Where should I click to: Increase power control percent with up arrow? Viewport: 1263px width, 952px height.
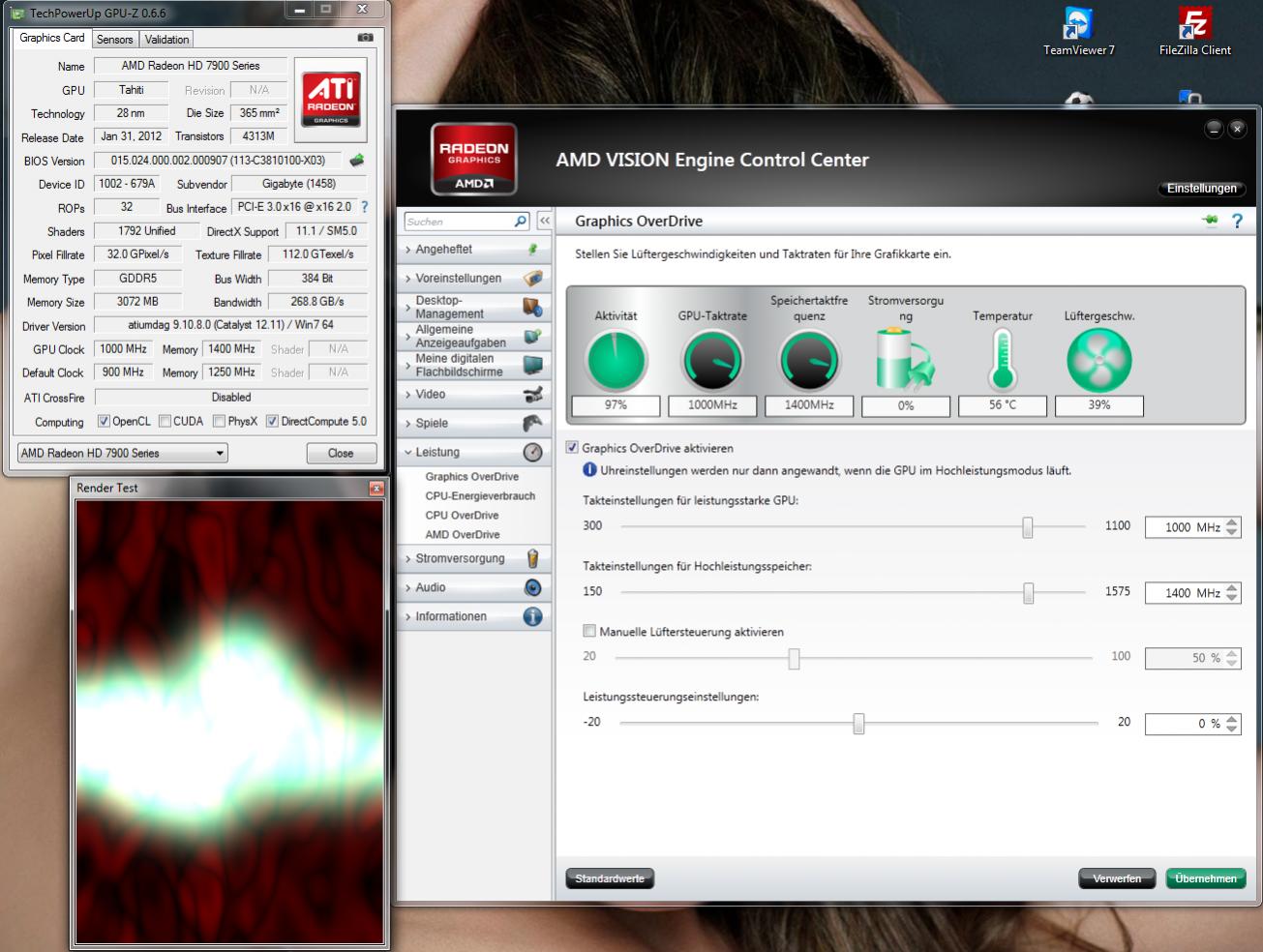coord(1231,719)
